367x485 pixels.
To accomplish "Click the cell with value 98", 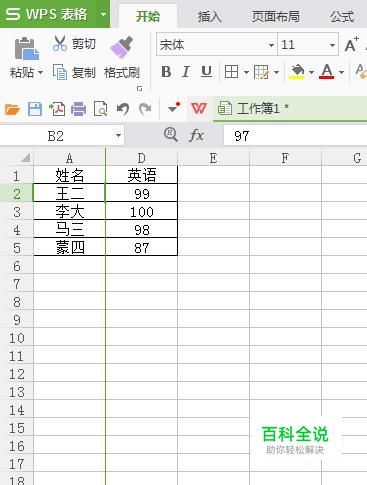I will 142,229.
